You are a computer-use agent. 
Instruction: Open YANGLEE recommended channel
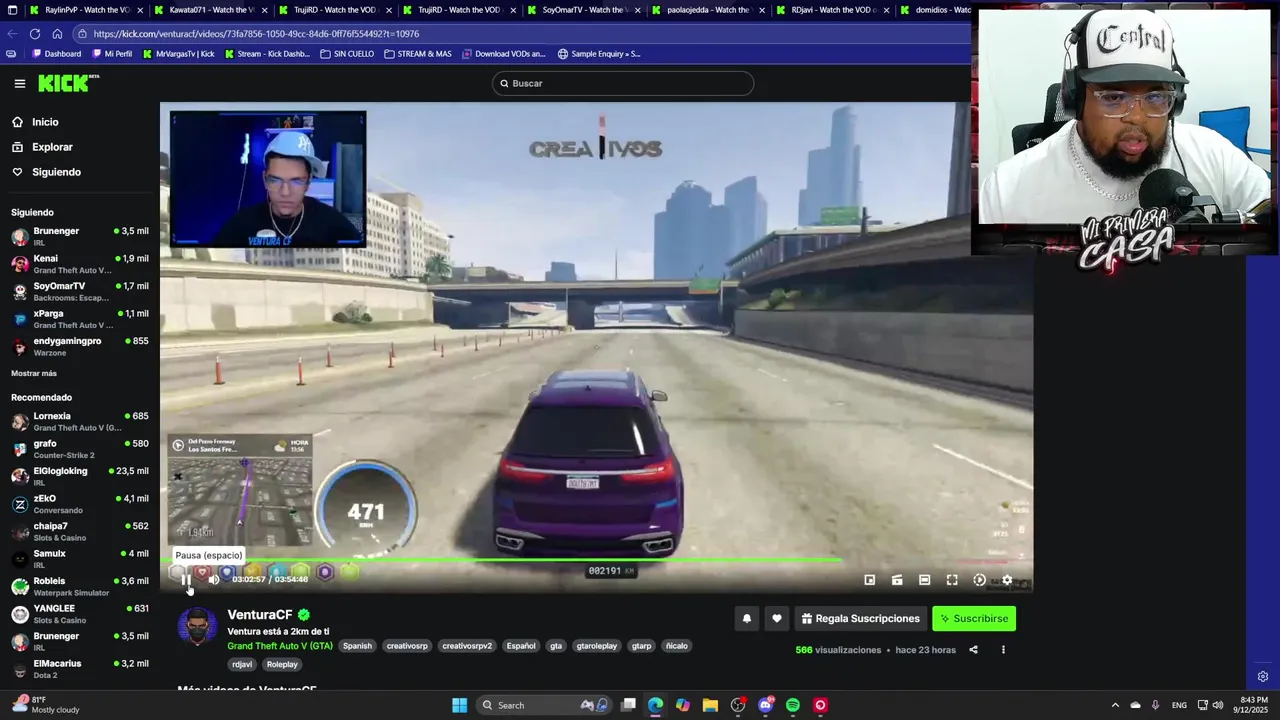pos(80,614)
